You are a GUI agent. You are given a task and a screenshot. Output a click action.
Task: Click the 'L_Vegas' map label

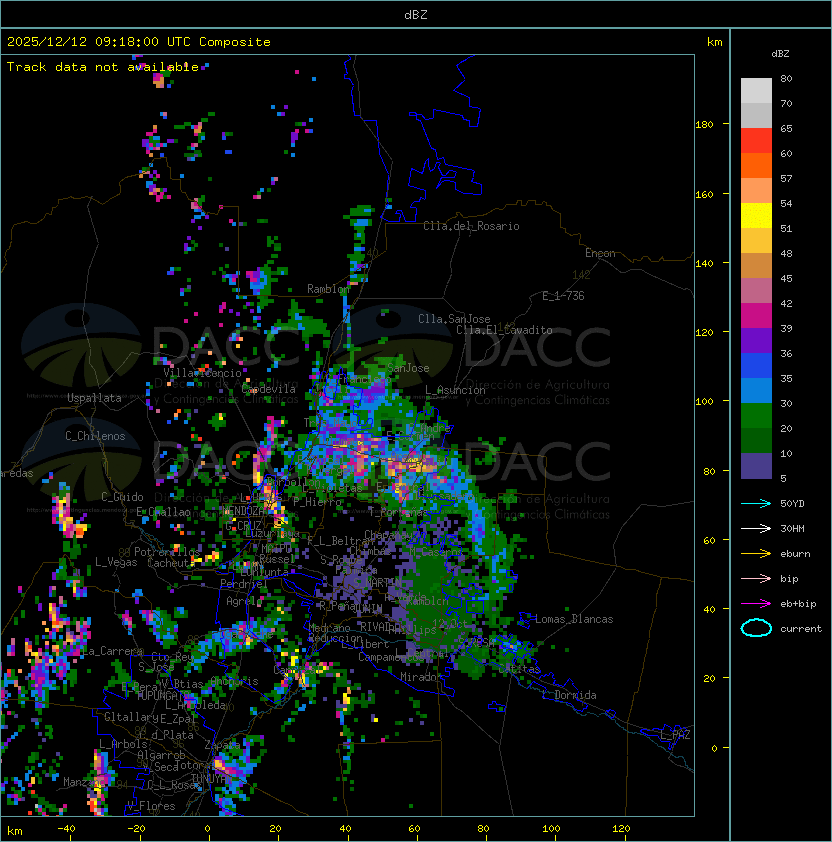116,562
